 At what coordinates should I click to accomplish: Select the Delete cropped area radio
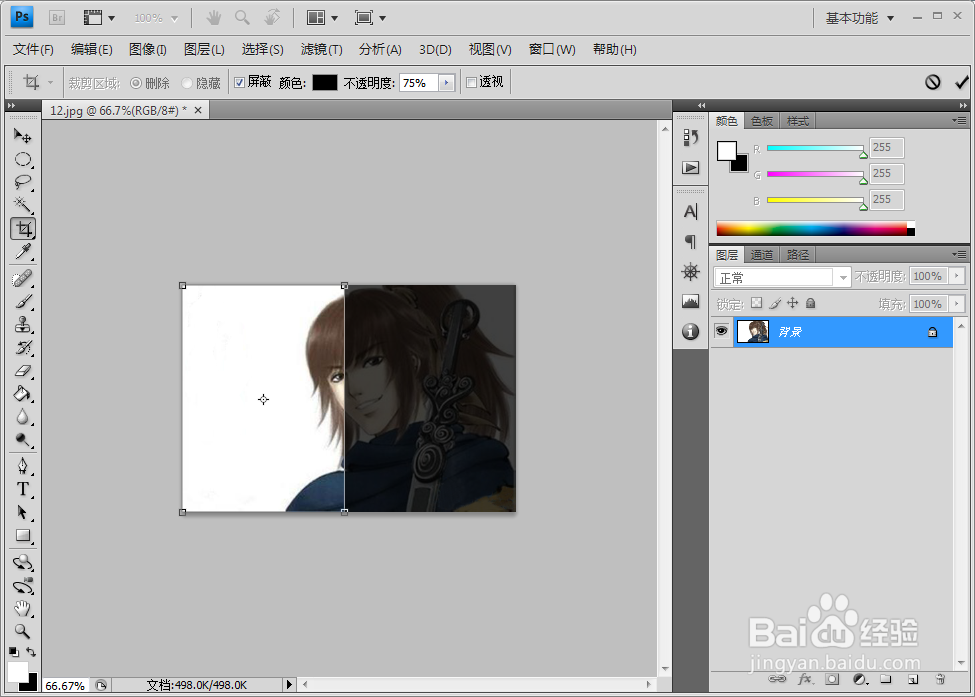[136, 83]
